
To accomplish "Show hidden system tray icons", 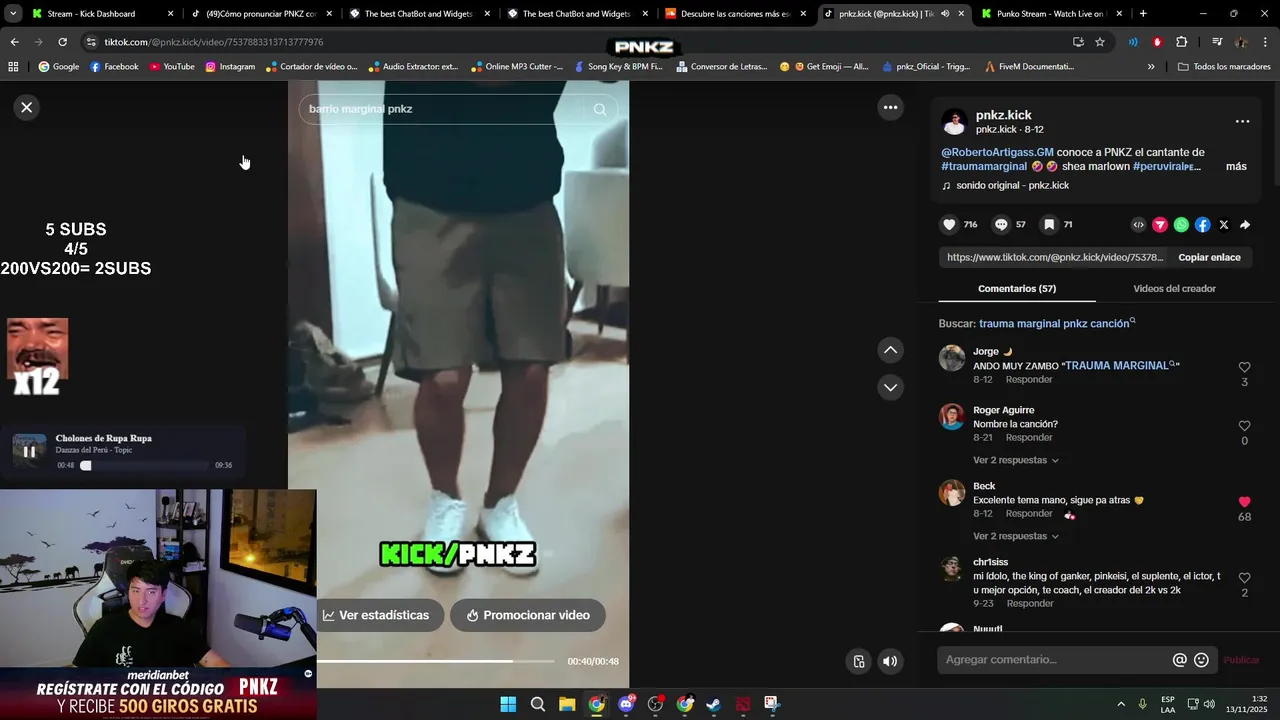I will (x=1121, y=704).
